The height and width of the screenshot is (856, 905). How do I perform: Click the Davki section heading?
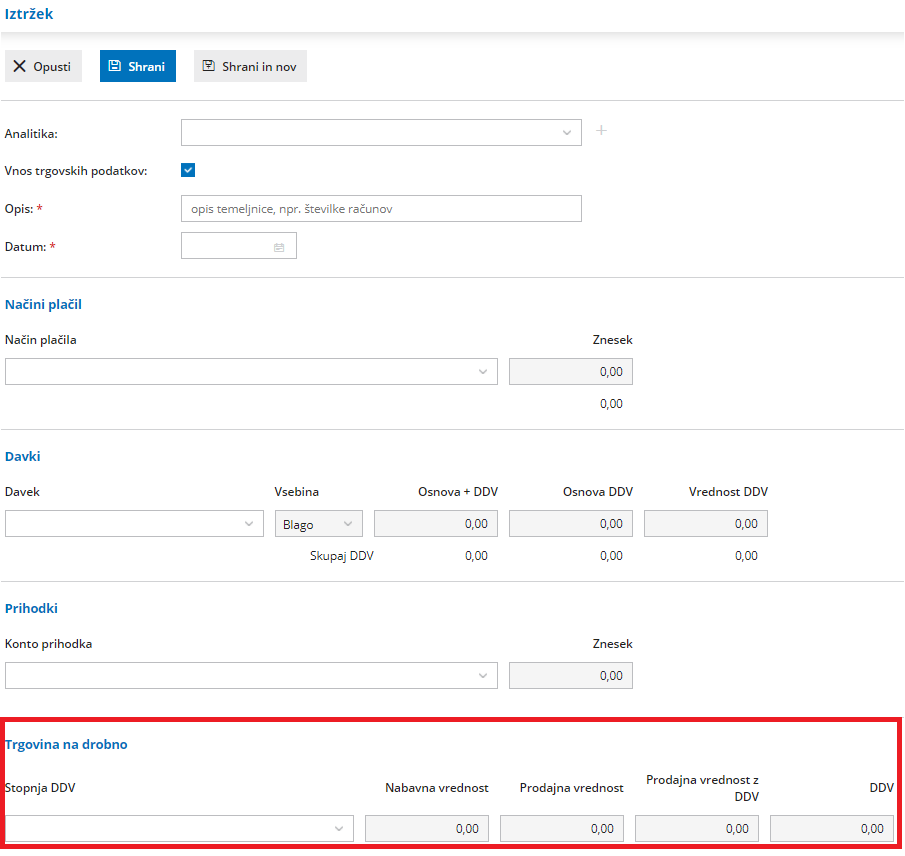pos(23,456)
